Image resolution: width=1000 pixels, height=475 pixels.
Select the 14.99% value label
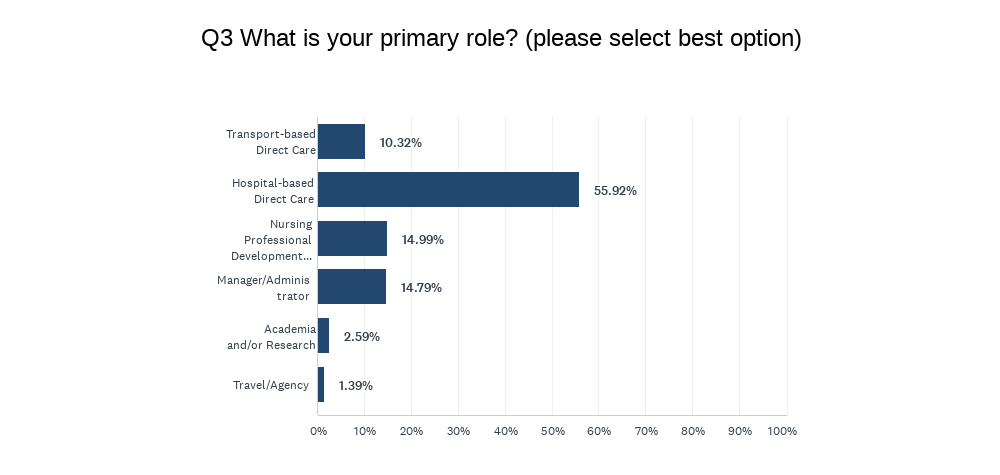[x=422, y=240]
